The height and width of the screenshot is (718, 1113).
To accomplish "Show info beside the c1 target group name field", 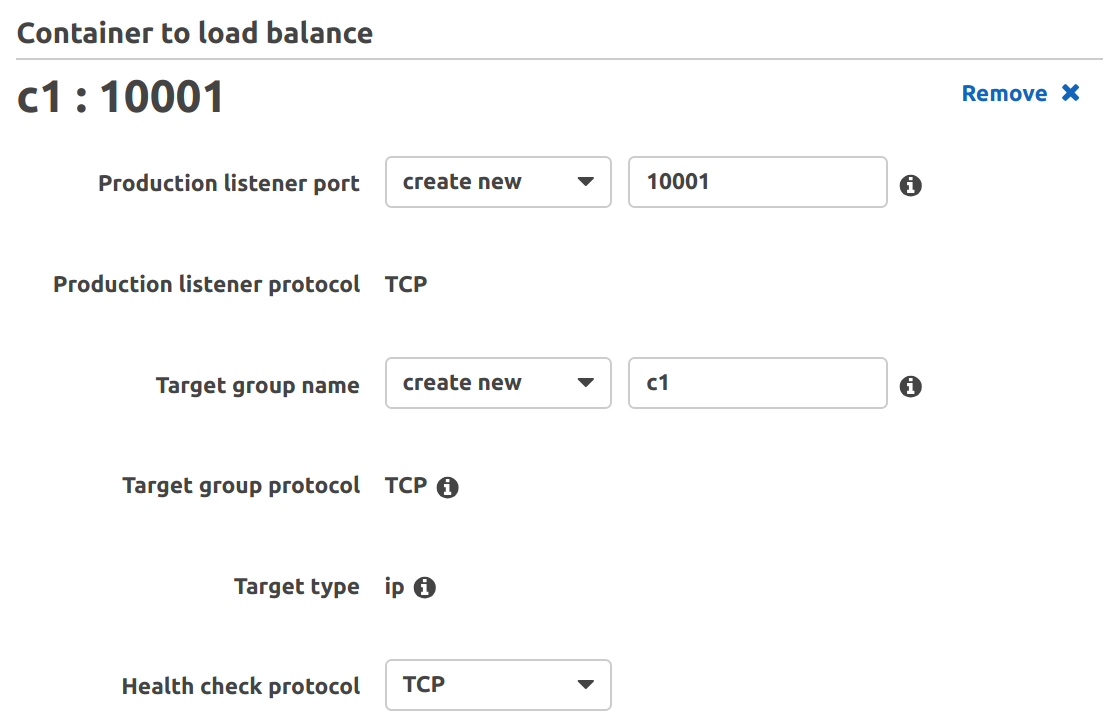I will click(911, 387).
